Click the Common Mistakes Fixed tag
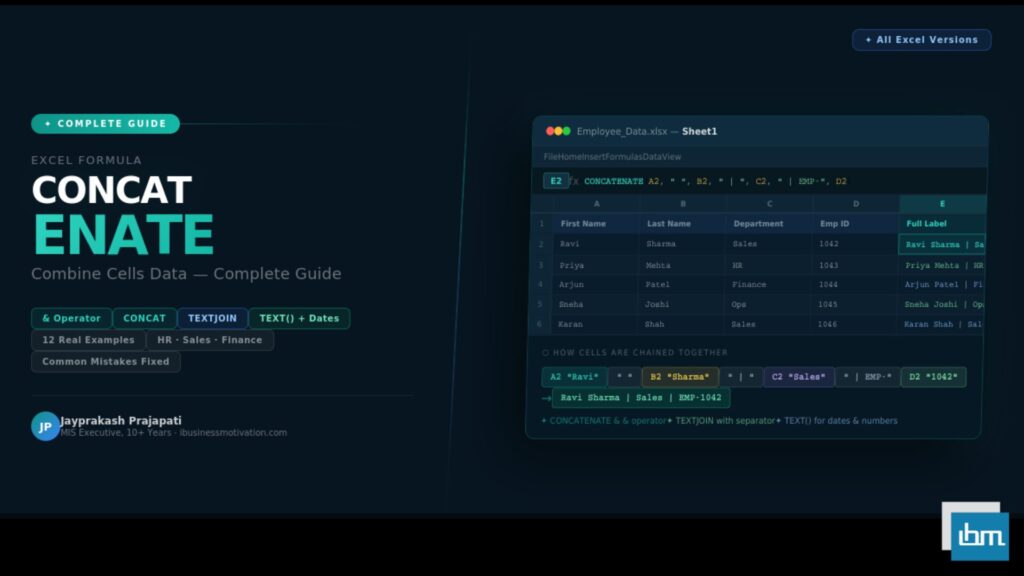 (x=106, y=361)
